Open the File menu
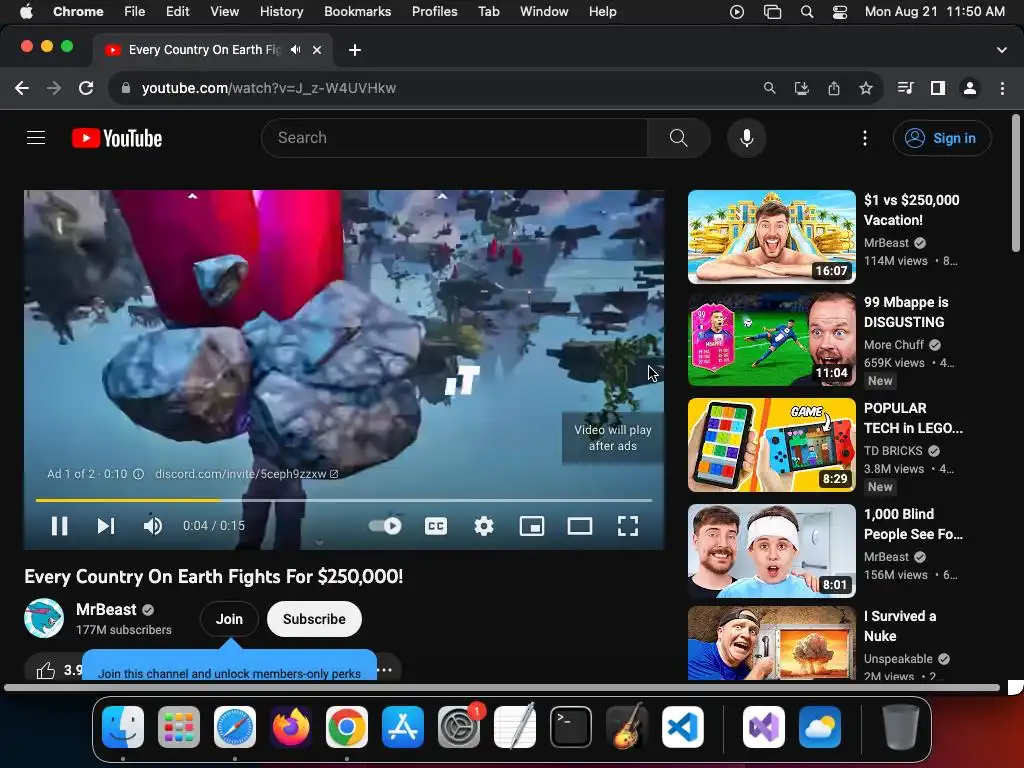The height and width of the screenshot is (768, 1024). [134, 11]
